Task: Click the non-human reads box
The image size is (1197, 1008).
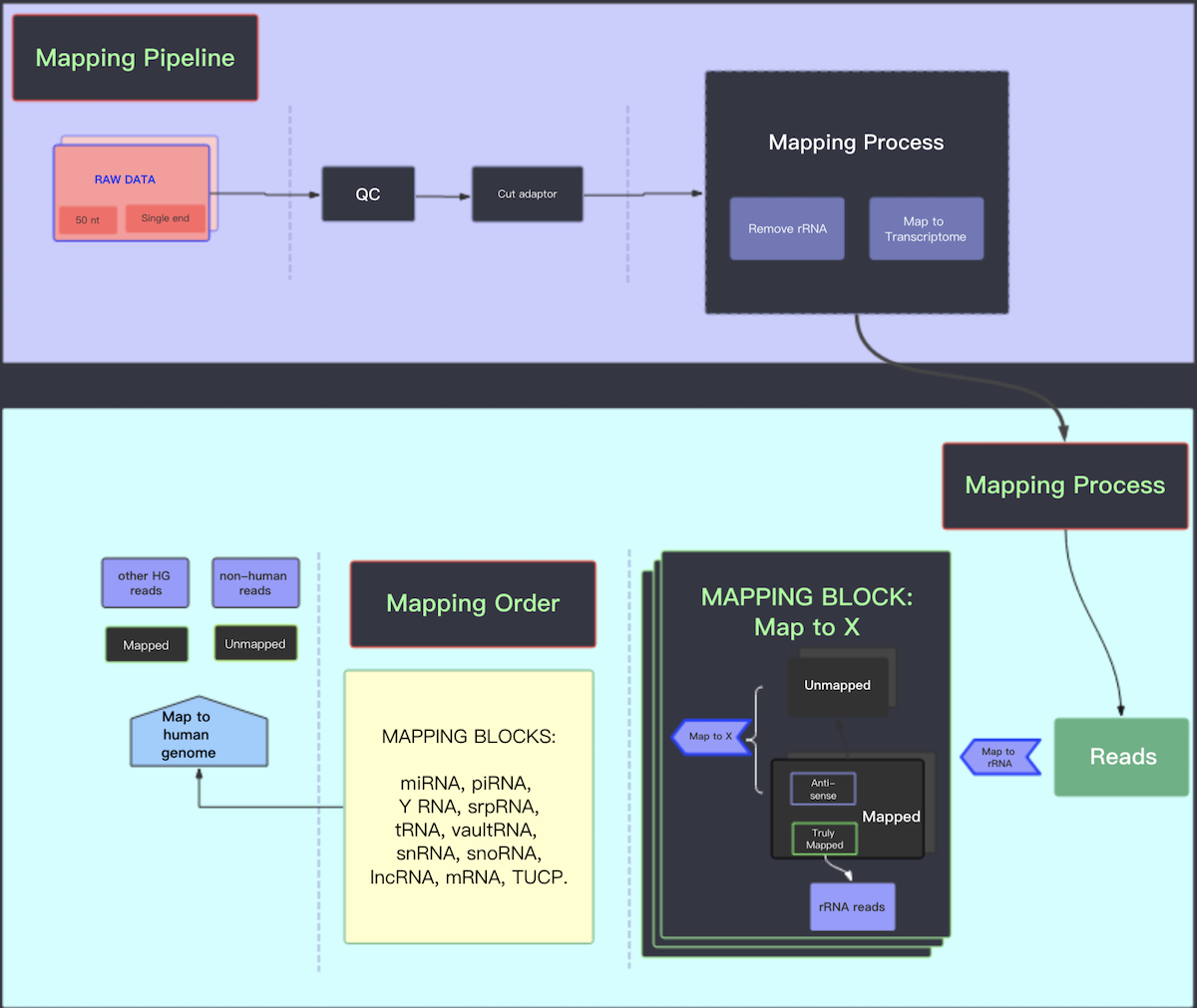Action: (254, 583)
